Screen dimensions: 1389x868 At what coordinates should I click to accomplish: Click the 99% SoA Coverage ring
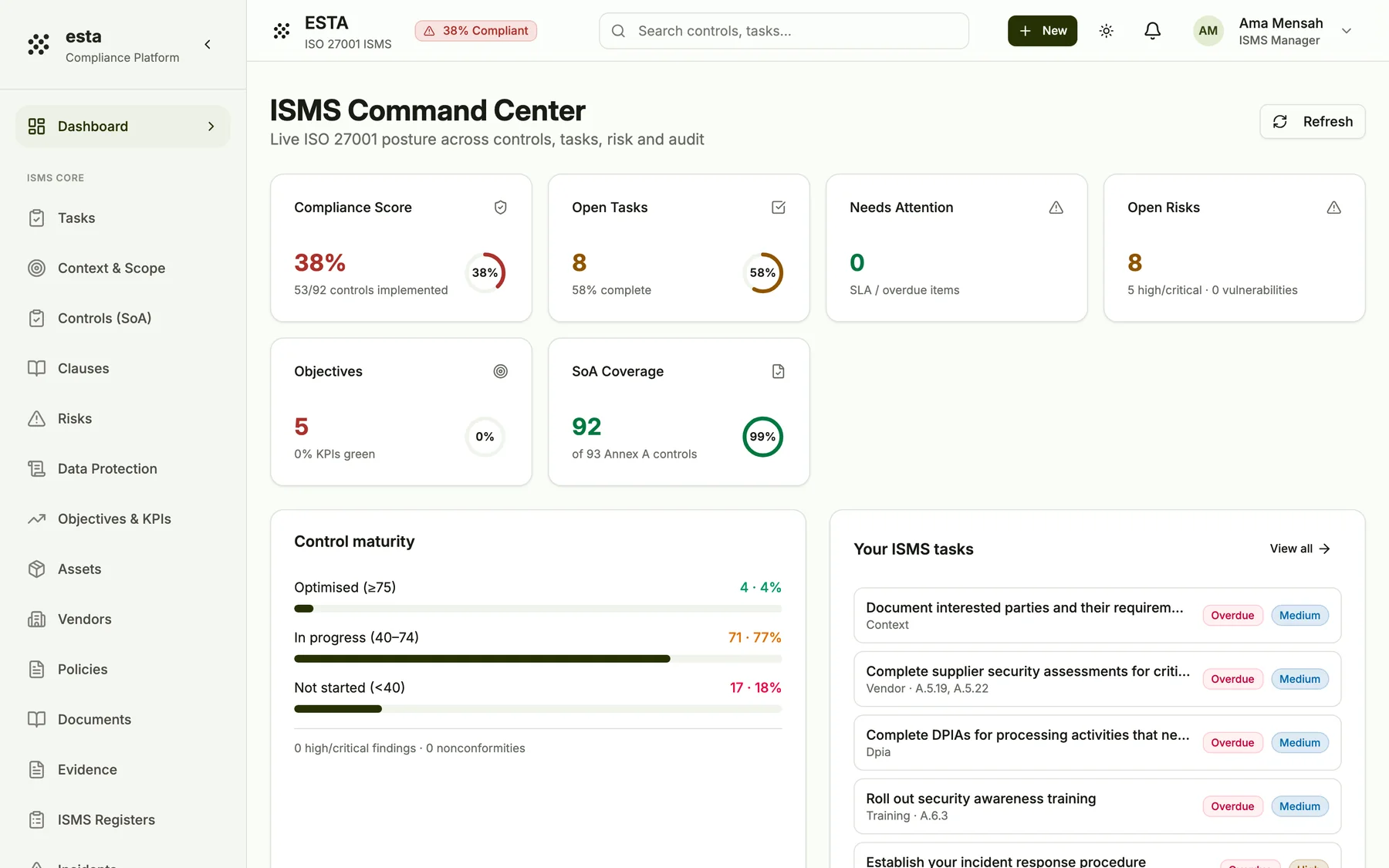762,437
